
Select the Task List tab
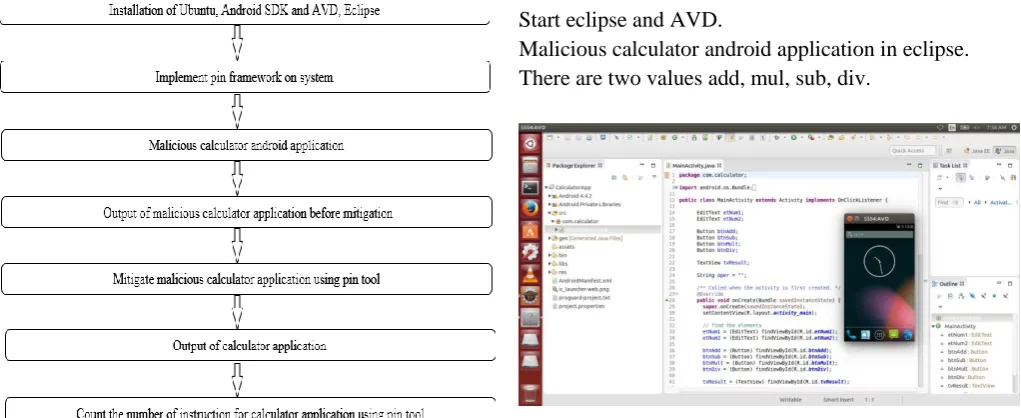950,165
